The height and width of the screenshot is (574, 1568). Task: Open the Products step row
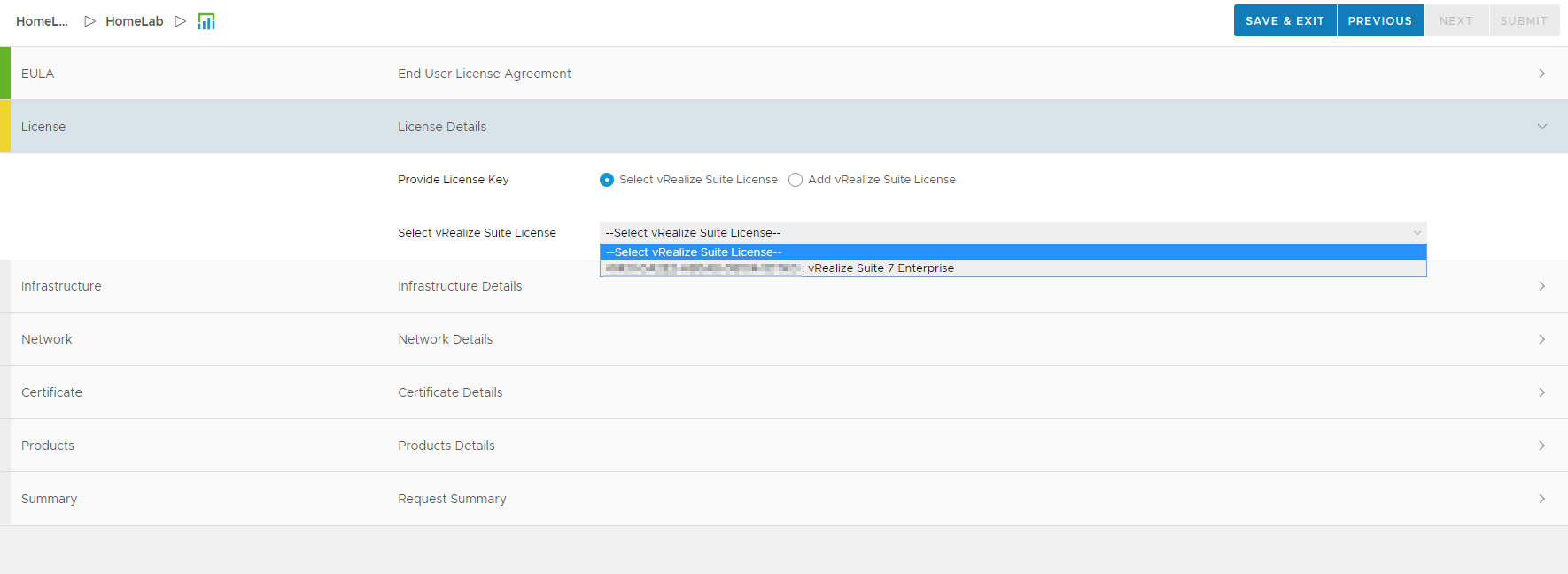pos(48,446)
